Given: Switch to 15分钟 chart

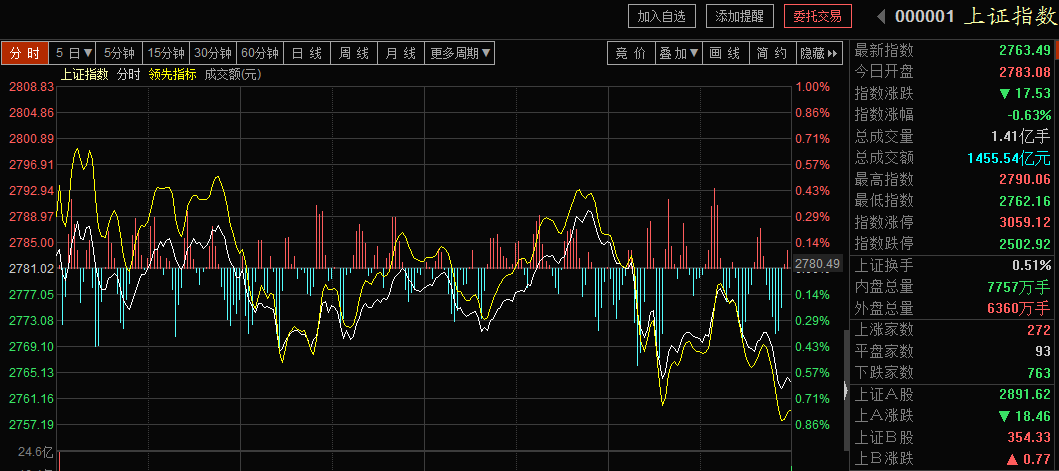Looking at the screenshot, I should pos(166,53).
